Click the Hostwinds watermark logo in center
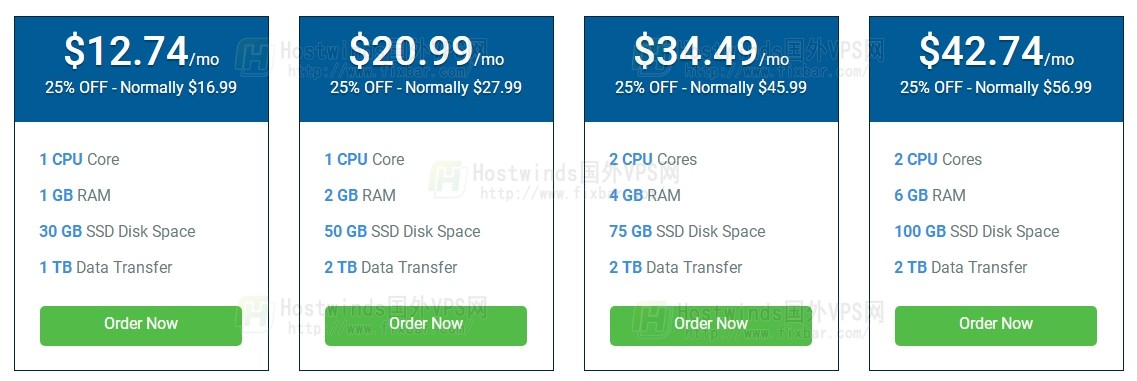 point(447,179)
